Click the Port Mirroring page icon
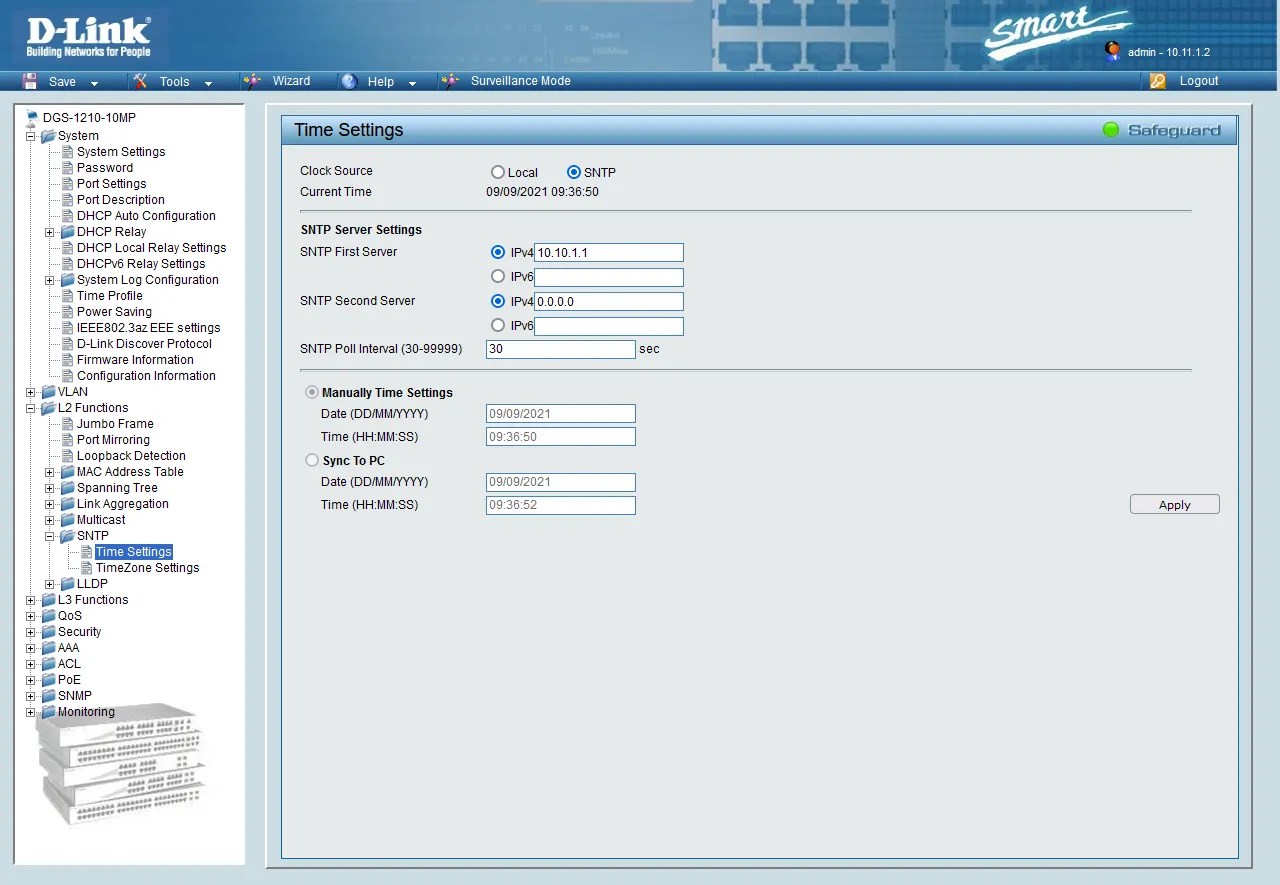Image resolution: width=1280 pixels, height=885 pixels. coord(68,440)
